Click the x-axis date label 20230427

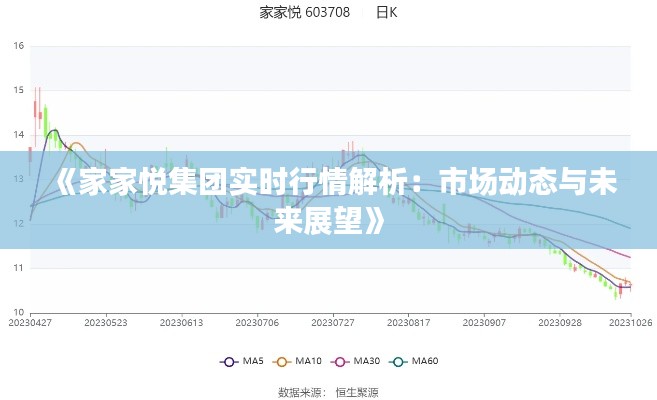tap(30, 323)
